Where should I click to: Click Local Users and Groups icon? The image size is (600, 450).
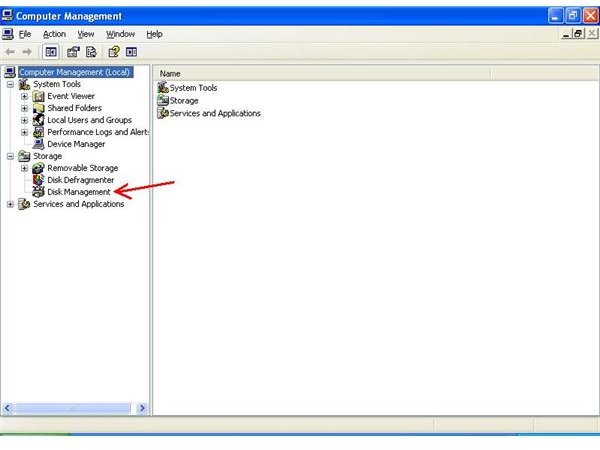38,120
